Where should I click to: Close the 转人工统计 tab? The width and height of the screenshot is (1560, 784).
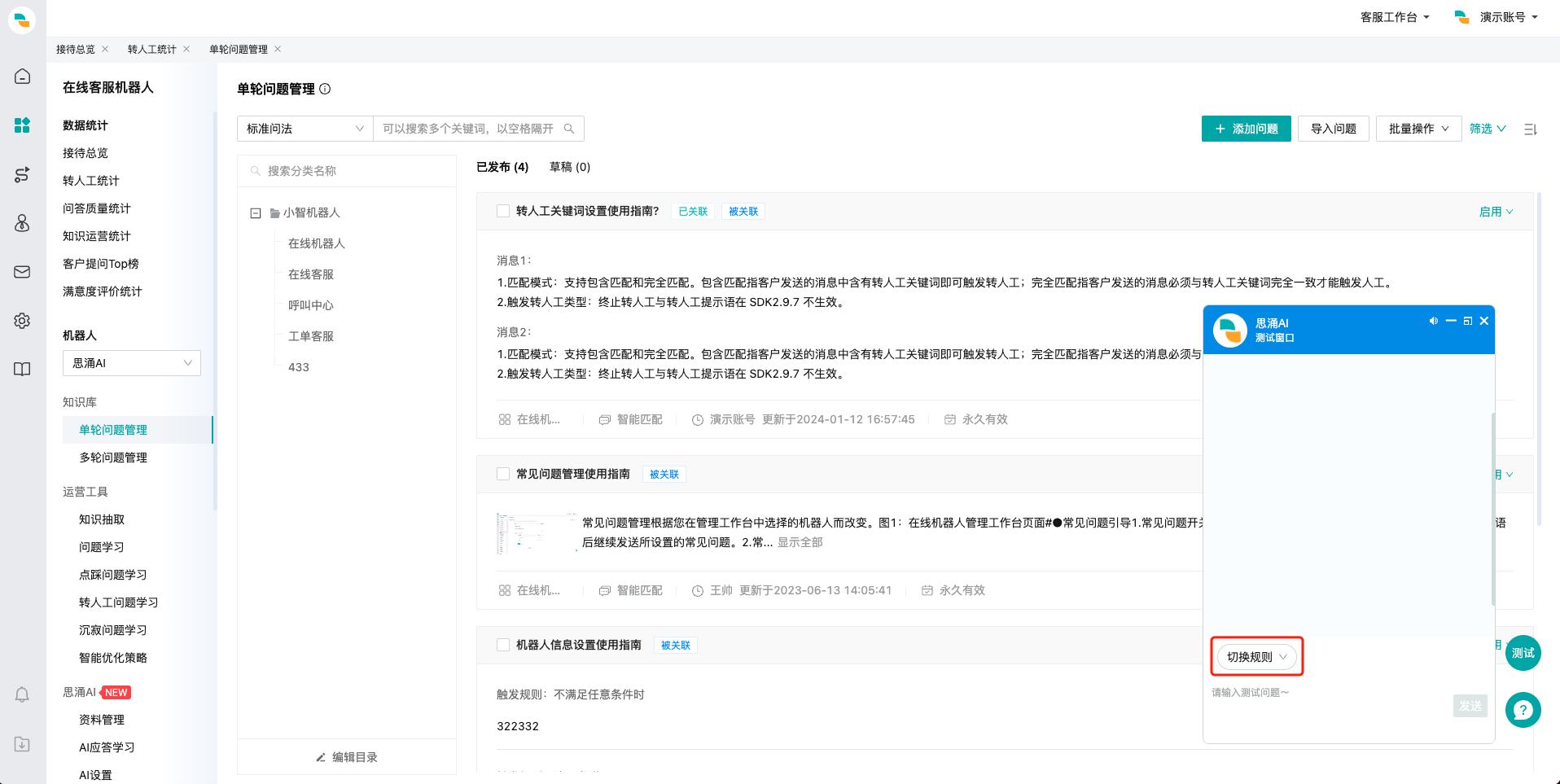click(186, 49)
